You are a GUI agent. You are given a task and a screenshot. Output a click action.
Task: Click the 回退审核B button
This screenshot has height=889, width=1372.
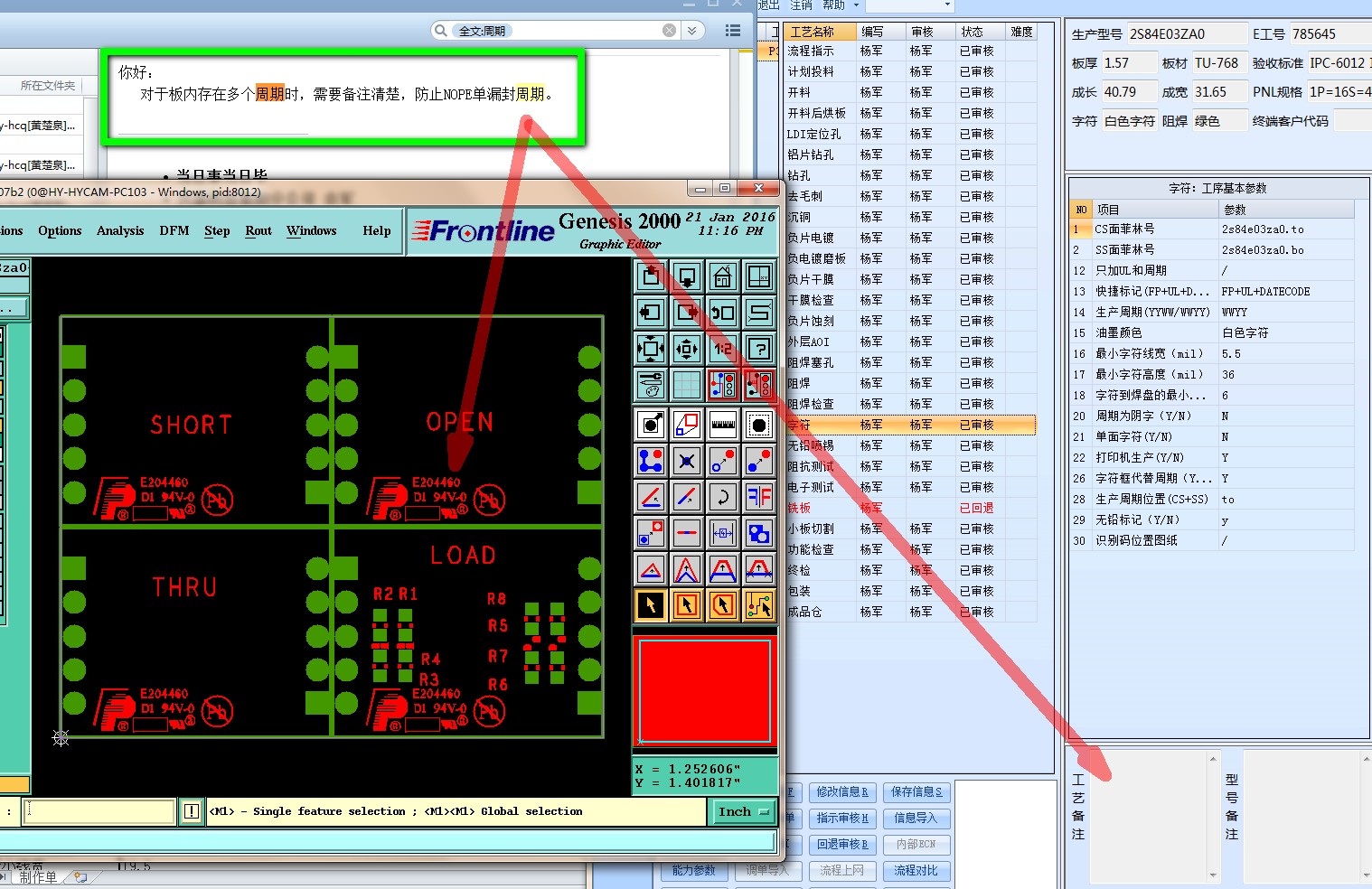coord(842,845)
